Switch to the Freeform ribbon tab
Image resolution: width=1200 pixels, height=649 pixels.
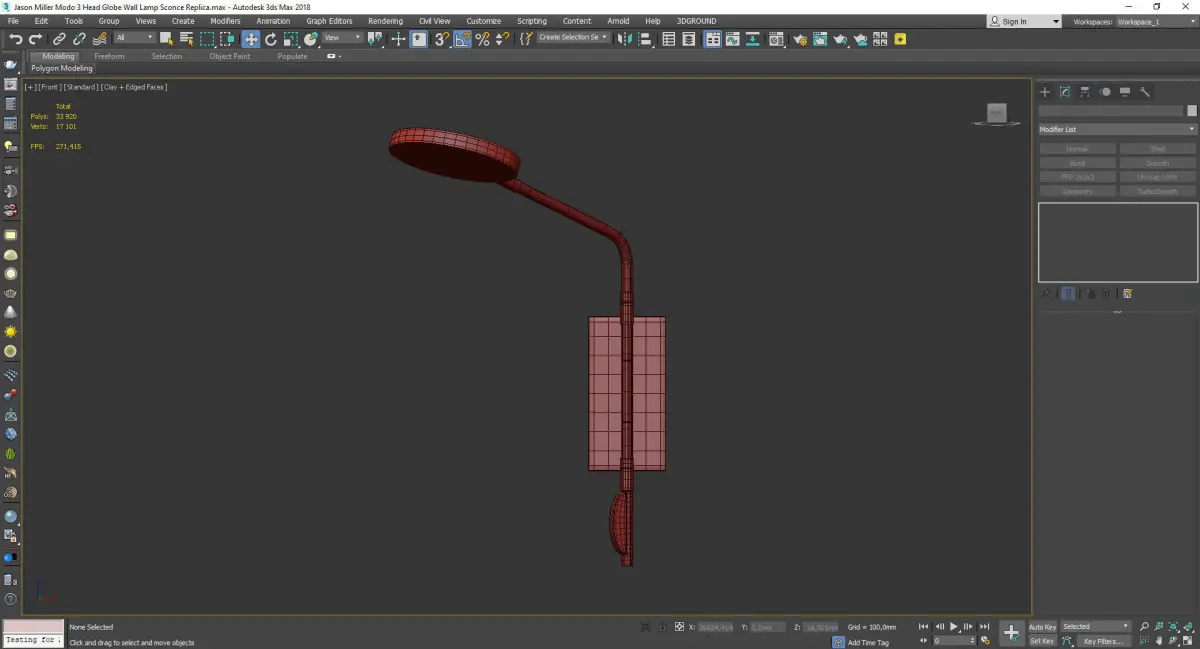click(109, 56)
